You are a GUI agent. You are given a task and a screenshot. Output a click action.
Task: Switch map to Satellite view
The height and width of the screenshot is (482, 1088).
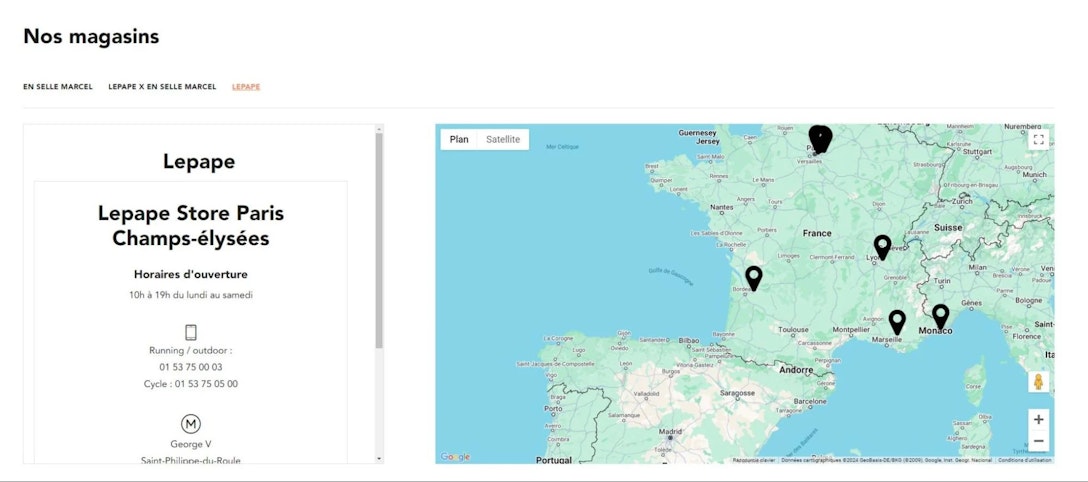pos(503,139)
